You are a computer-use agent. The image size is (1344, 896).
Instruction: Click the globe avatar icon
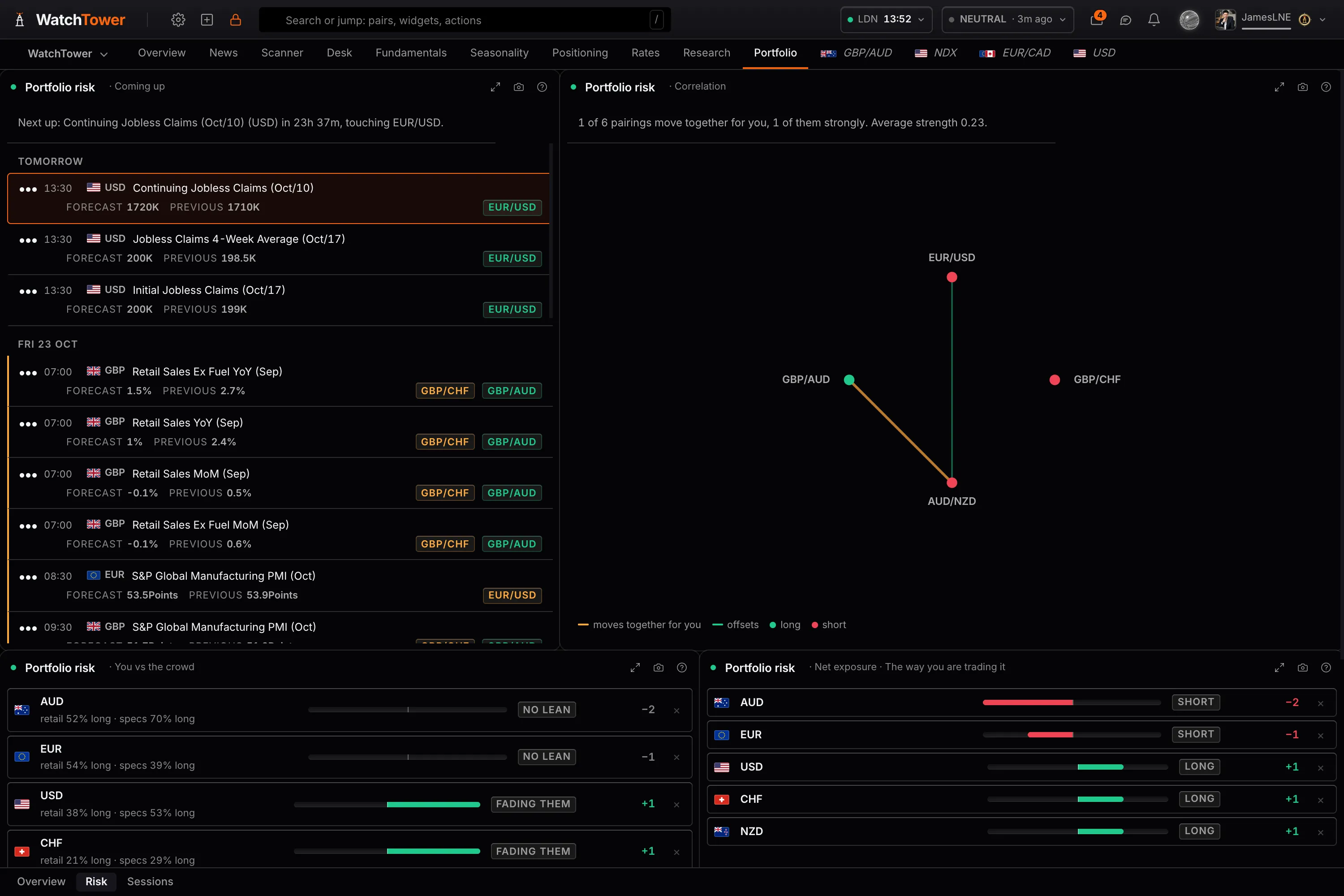click(x=1189, y=20)
